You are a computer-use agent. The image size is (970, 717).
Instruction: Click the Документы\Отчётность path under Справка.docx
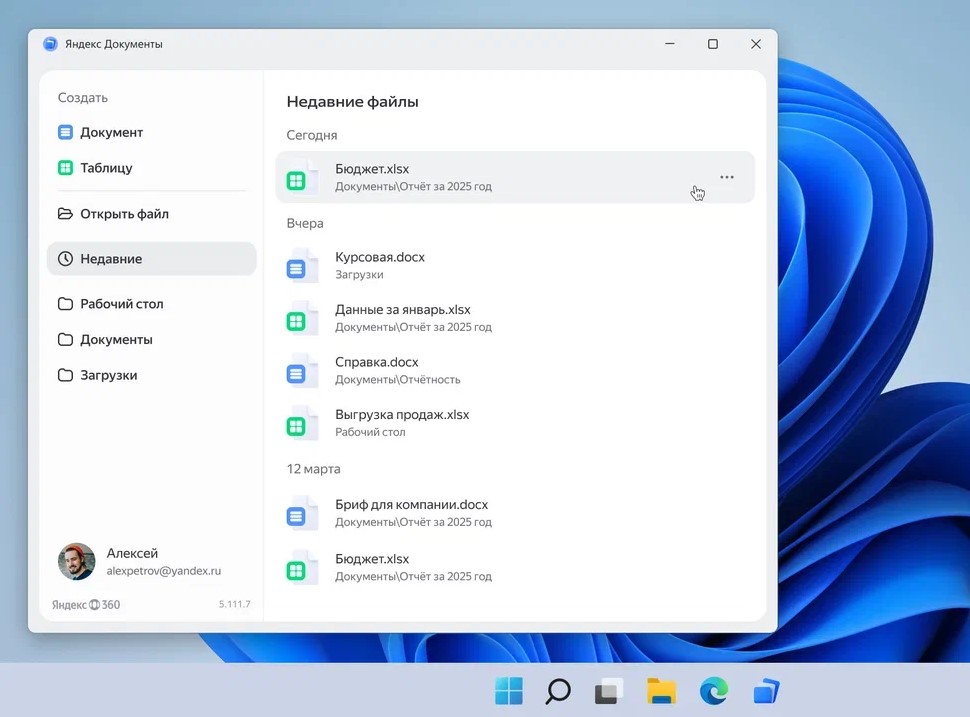[398, 380]
